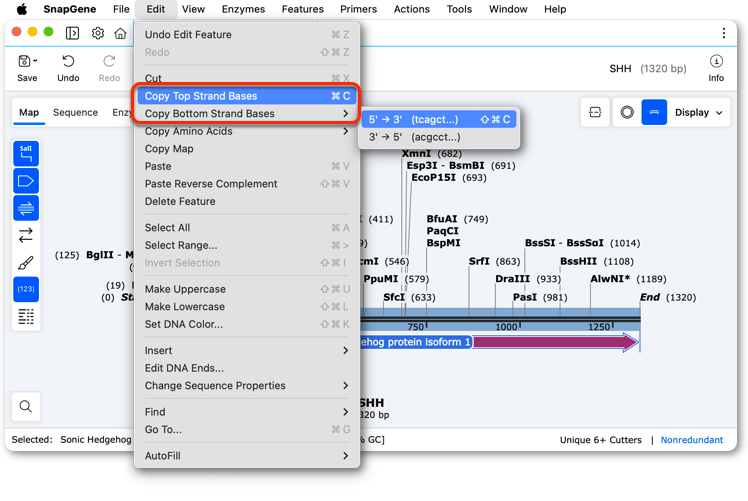748x501 pixels.
Task: Open the settings gear icon
Action: [98, 33]
